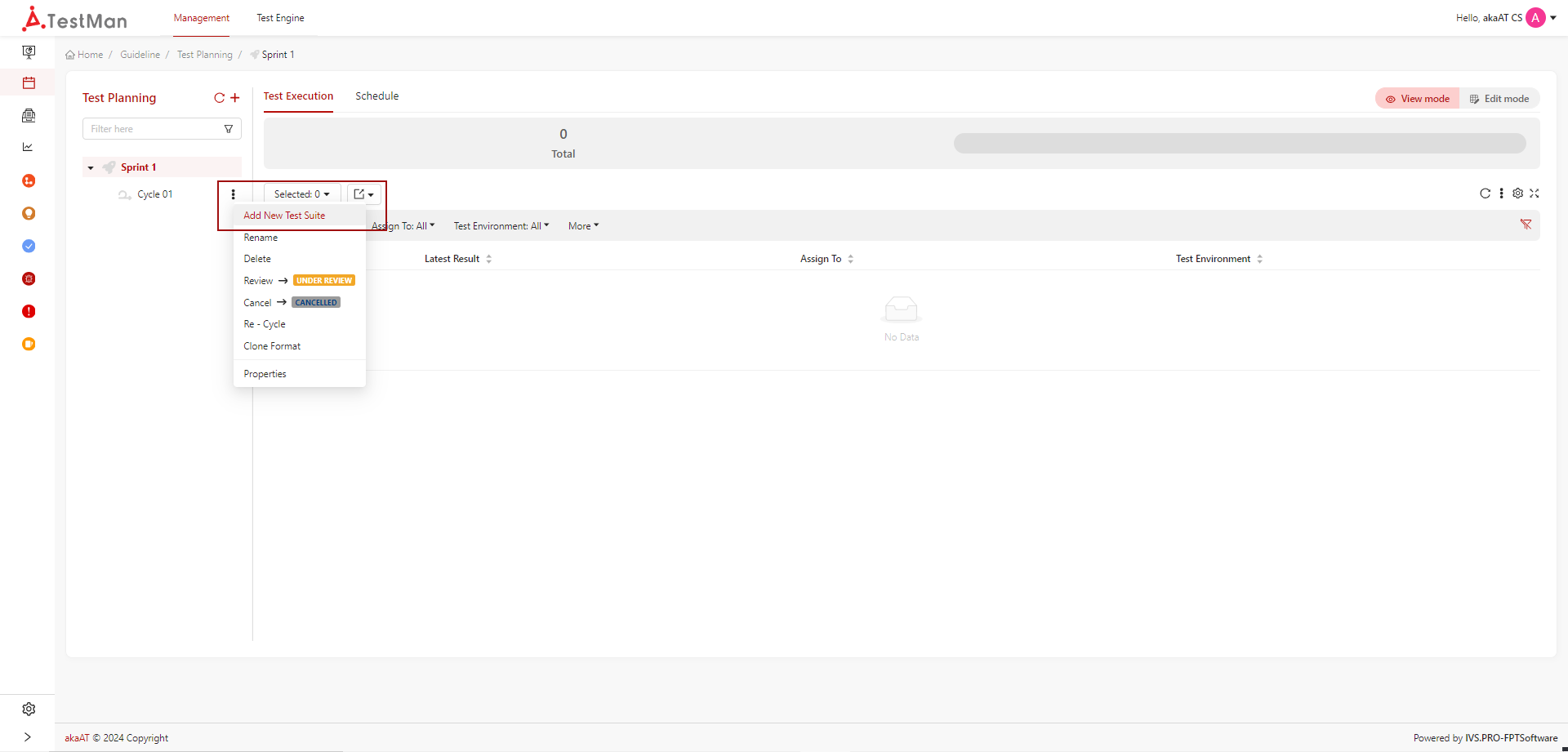1568x752 pixels.
Task: Sort by Latest Result column
Action: (x=458, y=259)
